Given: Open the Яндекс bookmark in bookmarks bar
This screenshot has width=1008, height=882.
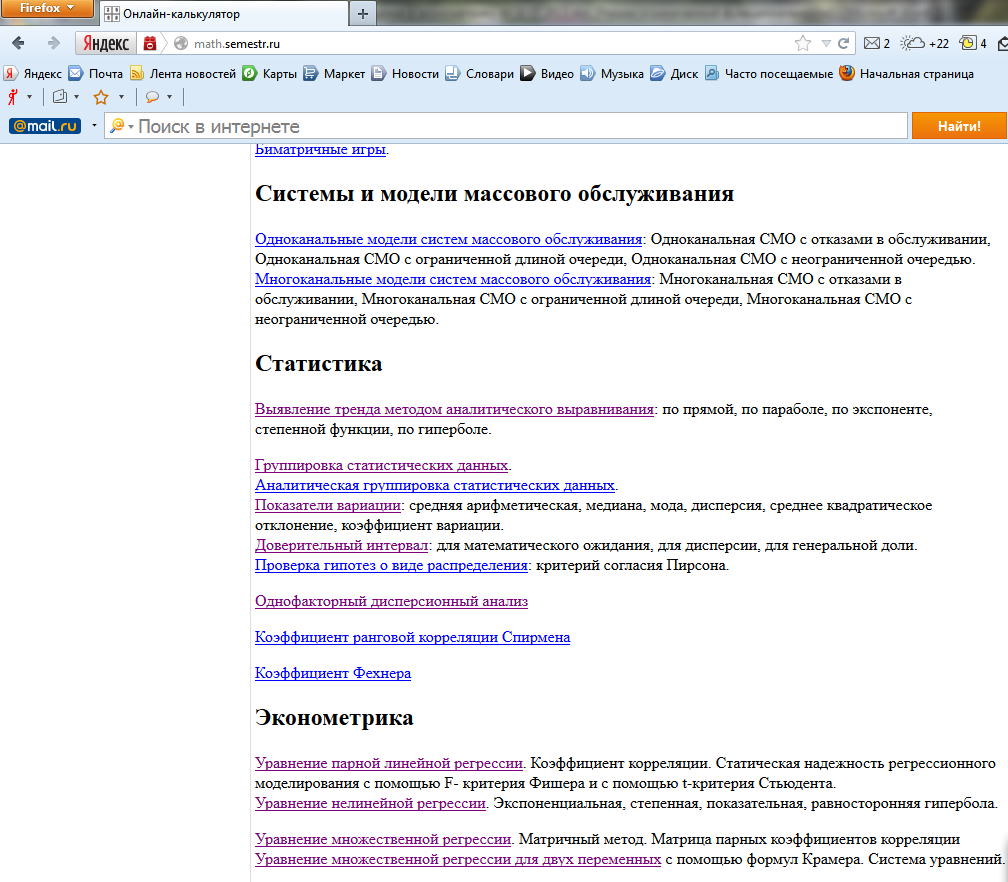Looking at the screenshot, I should coord(33,74).
